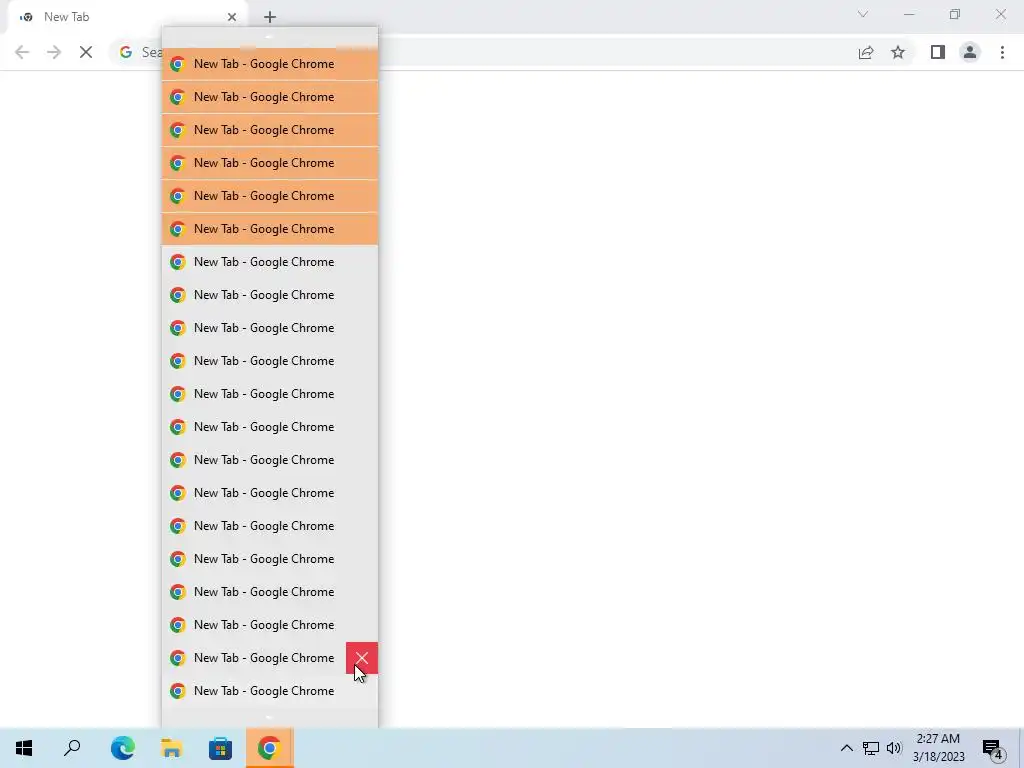Launch Microsoft Edge from the taskbar
1024x768 pixels.
pos(122,748)
